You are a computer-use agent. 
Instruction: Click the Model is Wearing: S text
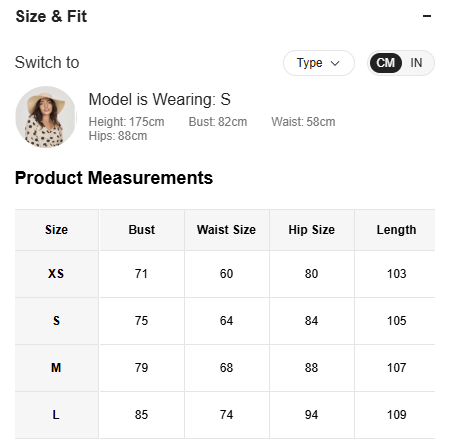point(159,99)
